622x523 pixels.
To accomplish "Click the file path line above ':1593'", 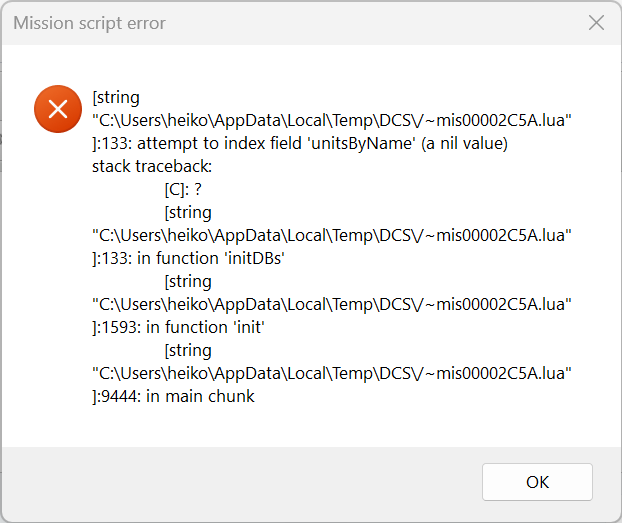I will [331, 304].
